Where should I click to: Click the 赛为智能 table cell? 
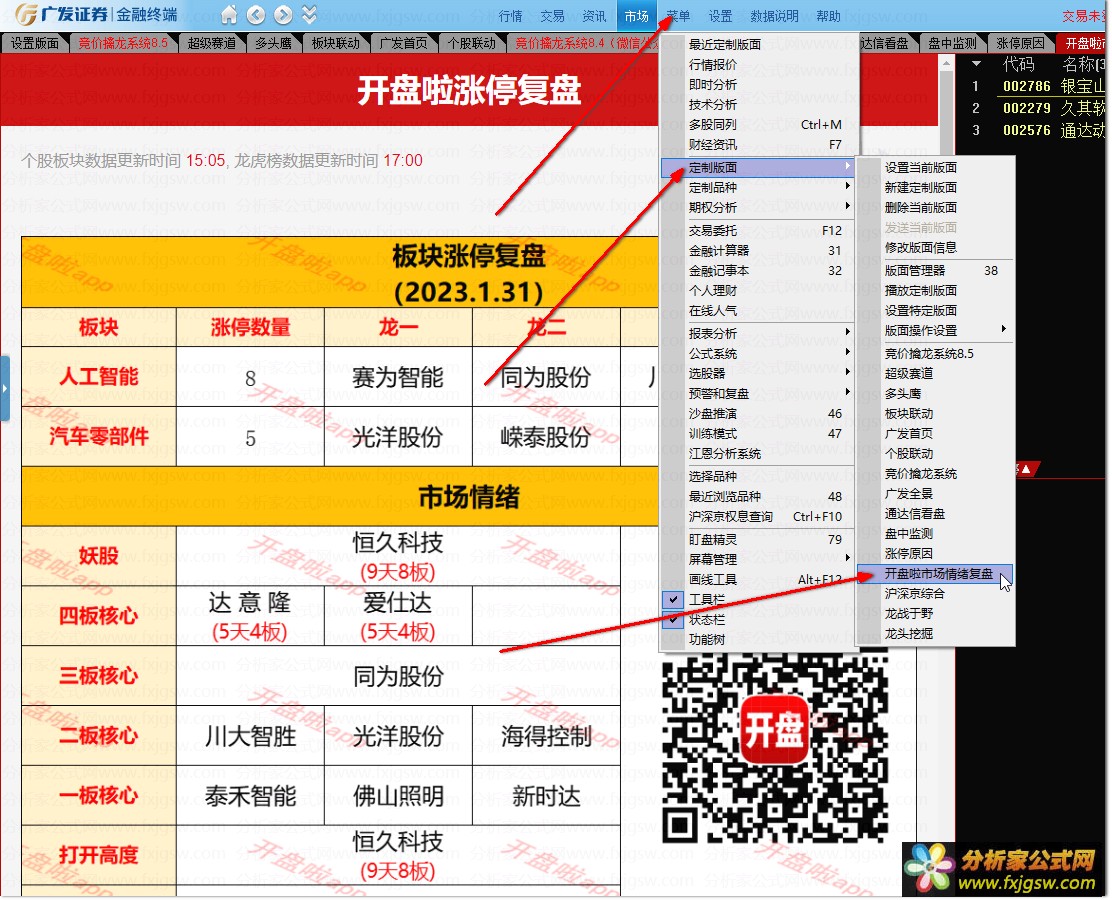tap(398, 378)
